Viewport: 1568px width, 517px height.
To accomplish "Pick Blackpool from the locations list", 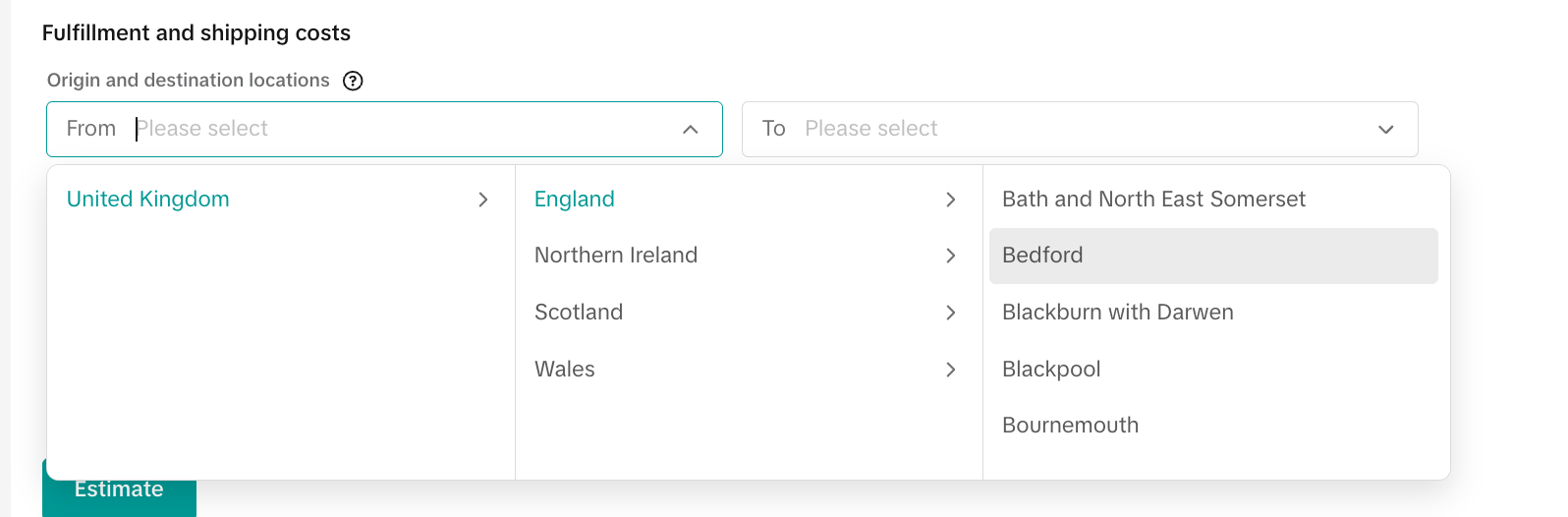I will click(x=1051, y=370).
